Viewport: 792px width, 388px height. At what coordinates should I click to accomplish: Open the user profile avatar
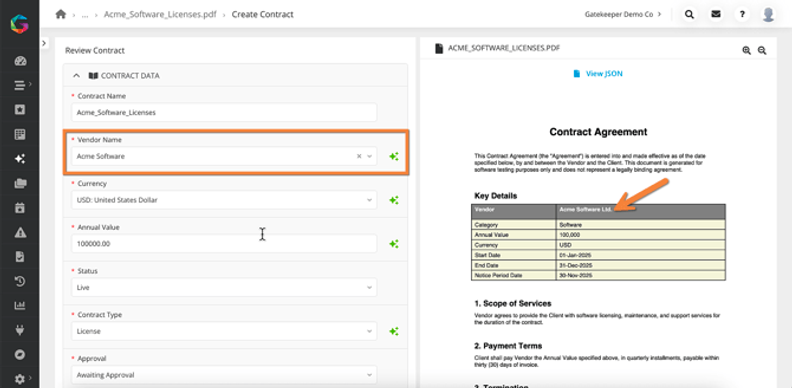(768, 14)
